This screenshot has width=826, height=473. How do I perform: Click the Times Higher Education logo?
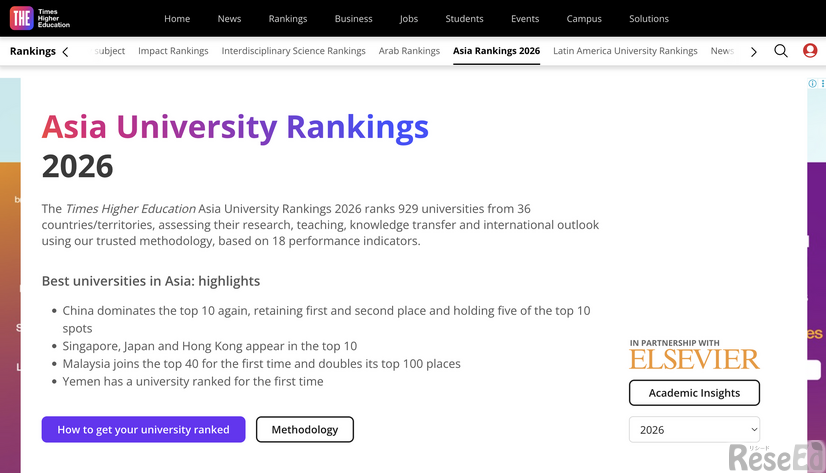[x=40, y=18]
